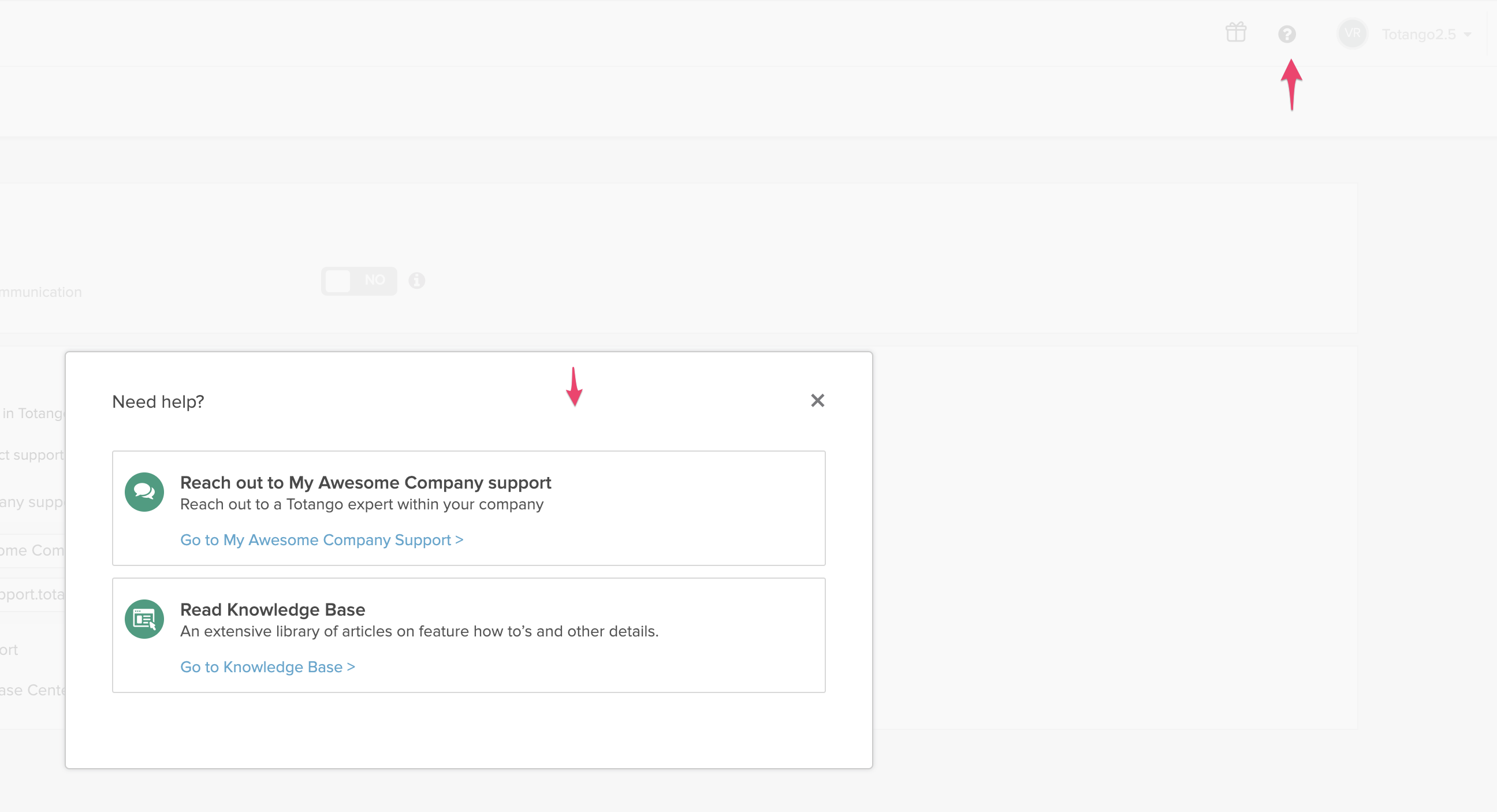Click Read Knowledge Base heading
This screenshot has width=1497, height=812.
[x=273, y=609]
